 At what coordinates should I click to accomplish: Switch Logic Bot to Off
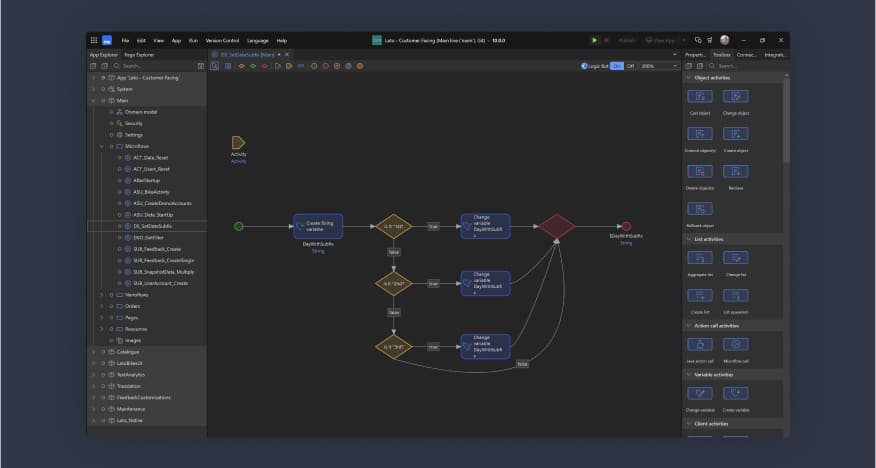pyautogui.click(x=630, y=66)
